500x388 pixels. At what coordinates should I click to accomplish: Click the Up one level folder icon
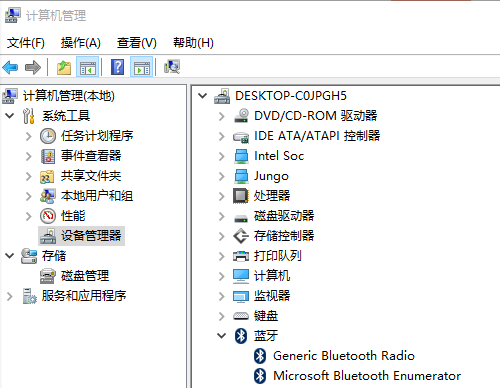pos(64,67)
